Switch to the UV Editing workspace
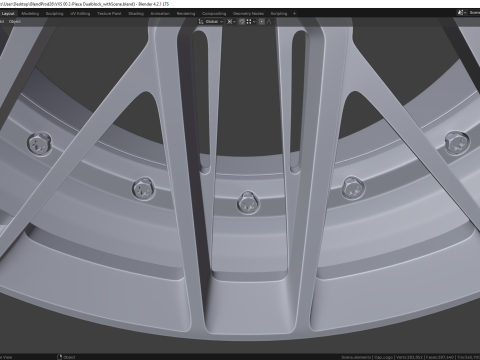 pos(80,14)
